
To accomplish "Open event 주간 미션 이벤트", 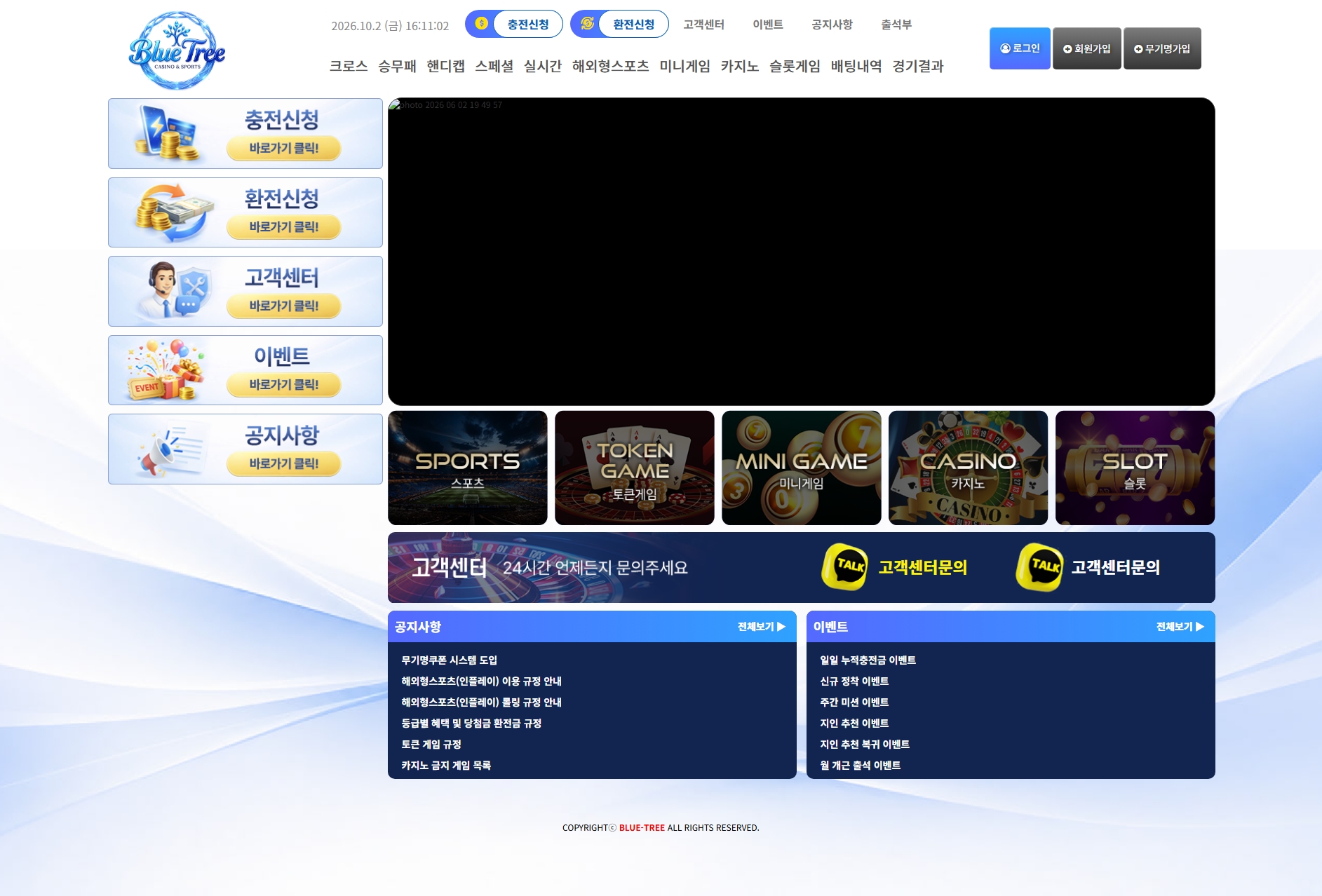I will pos(854,702).
